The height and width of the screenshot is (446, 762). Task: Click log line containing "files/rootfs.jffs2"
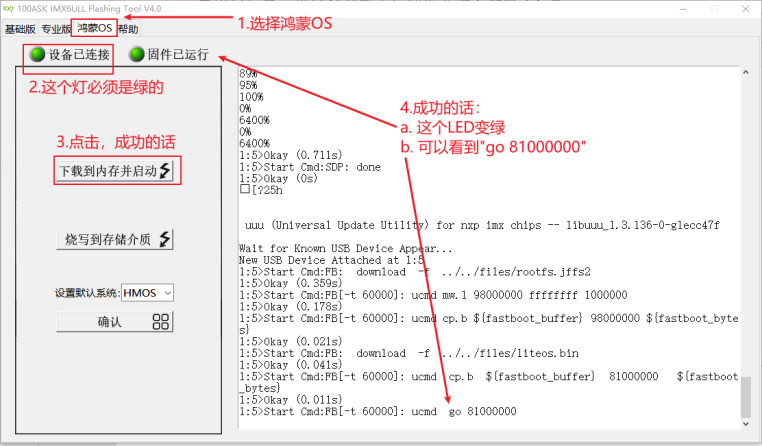(415, 272)
